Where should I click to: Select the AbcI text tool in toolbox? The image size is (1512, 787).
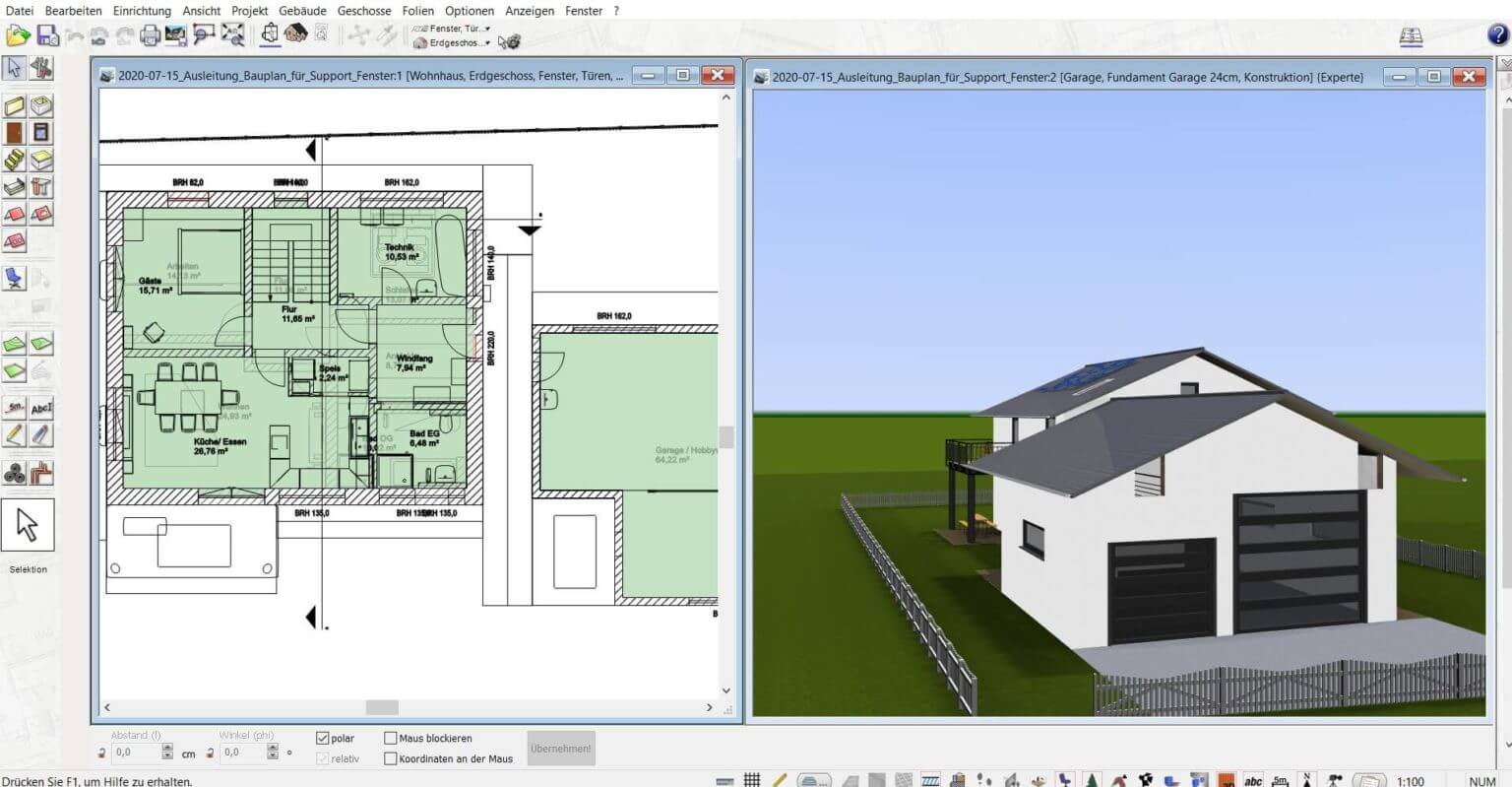40,408
